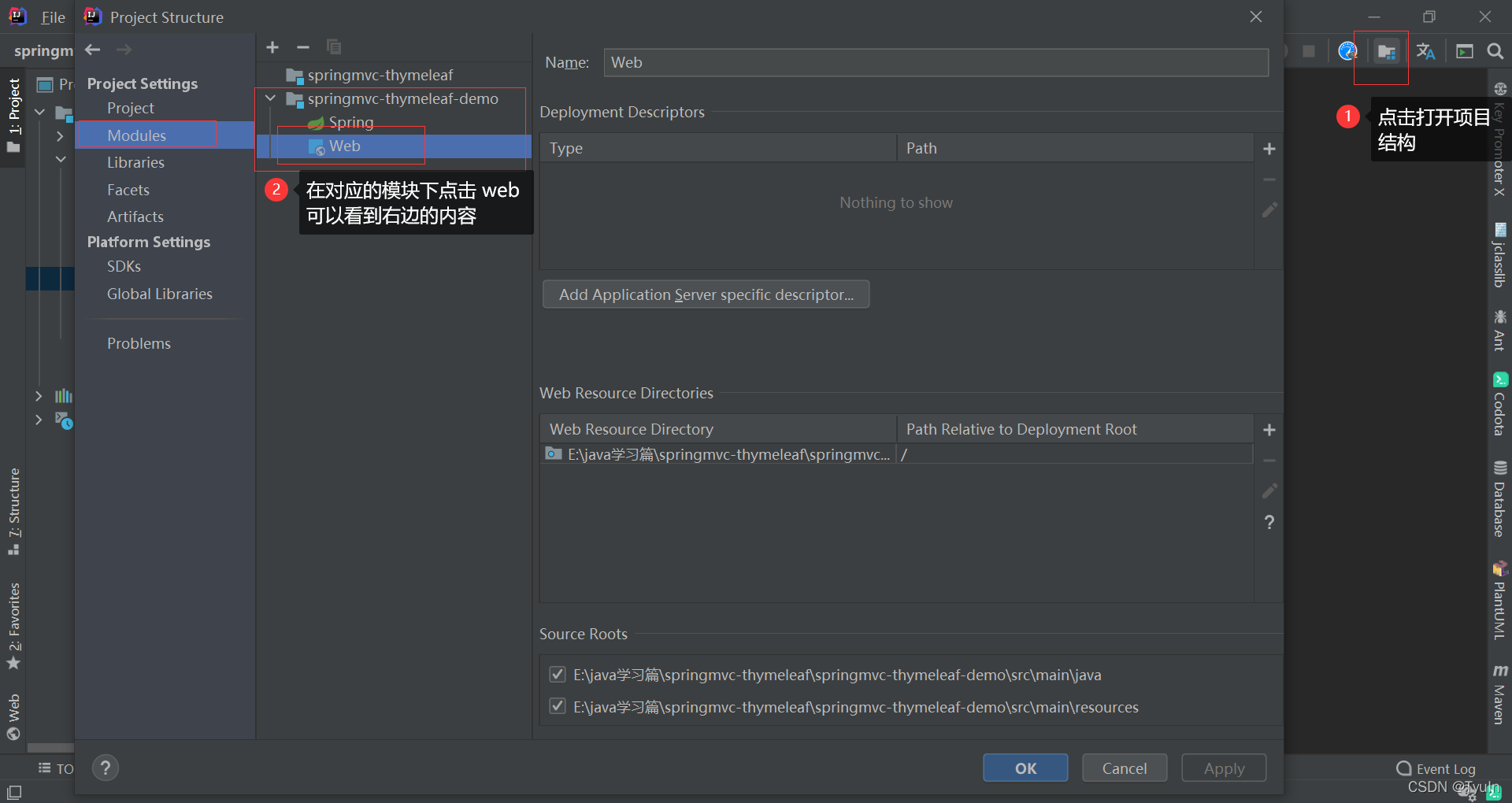The image size is (1512, 803).
Task: Open the Codota tool window
Action: [x=1499, y=405]
